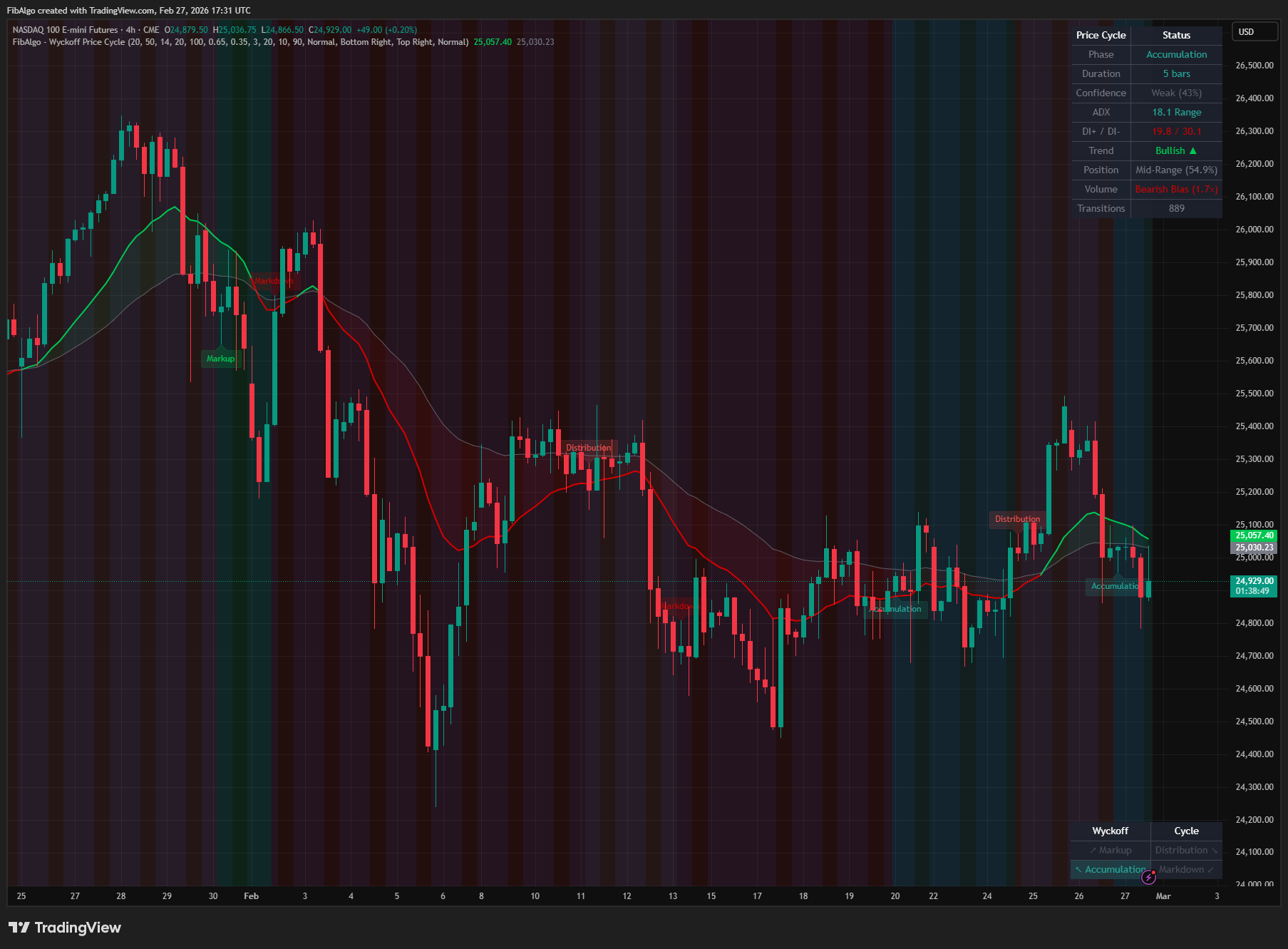
Task: Click the Accumulation label on the chart
Action: pyautogui.click(x=1117, y=586)
